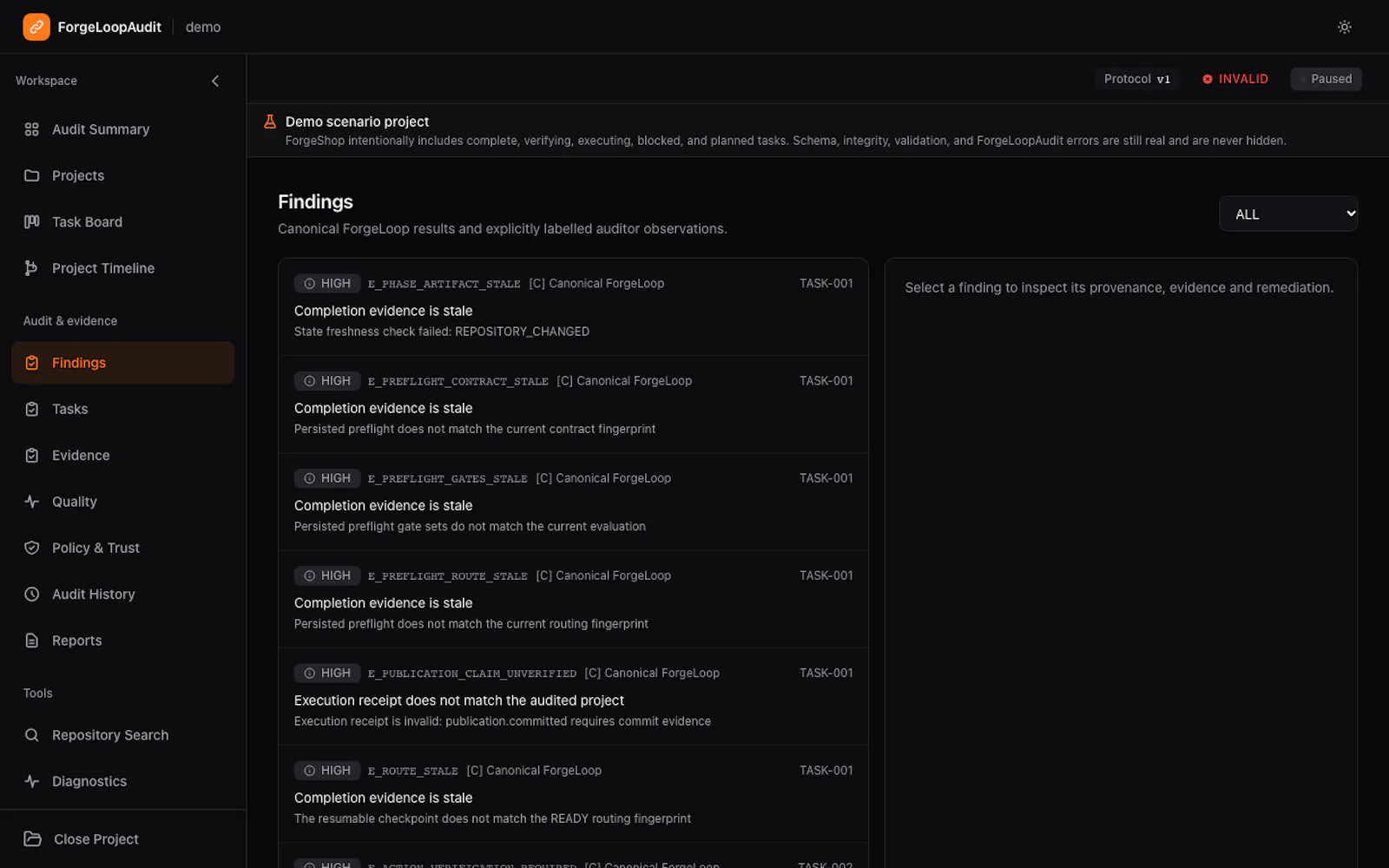1389x868 pixels.
Task: Click the Repository Search magnifier icon
Action: click(32, 735)
